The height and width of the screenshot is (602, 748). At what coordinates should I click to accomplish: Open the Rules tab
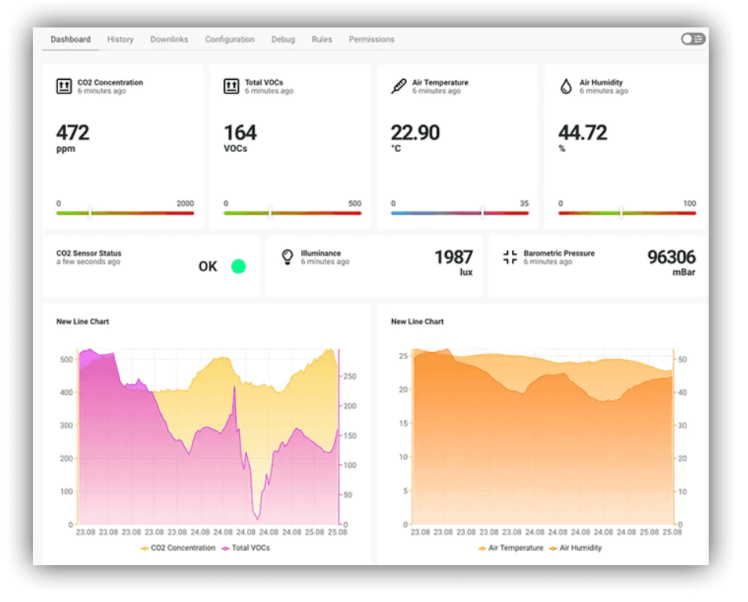point(322,39)
